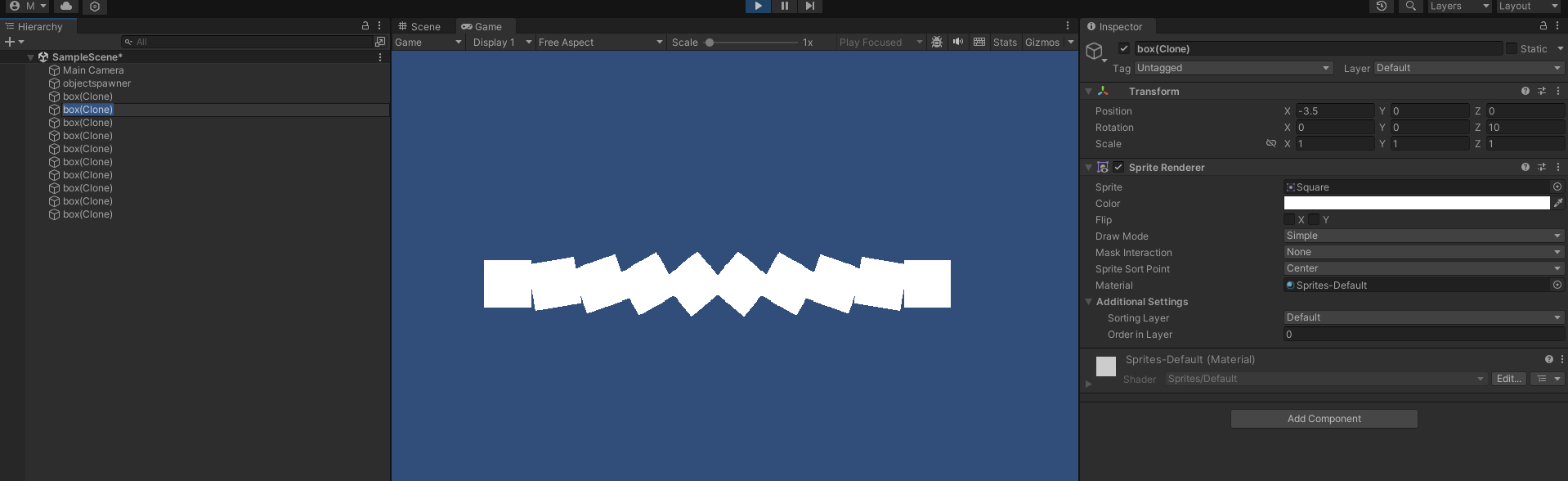Click the Position X field
This screenshot has width=1568, height=481.
click(1335, 111)
